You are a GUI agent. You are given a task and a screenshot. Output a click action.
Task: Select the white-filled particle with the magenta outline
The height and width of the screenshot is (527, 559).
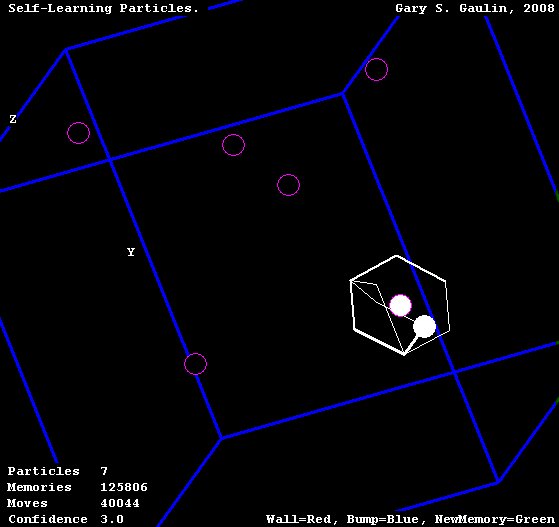coord(400,306)
